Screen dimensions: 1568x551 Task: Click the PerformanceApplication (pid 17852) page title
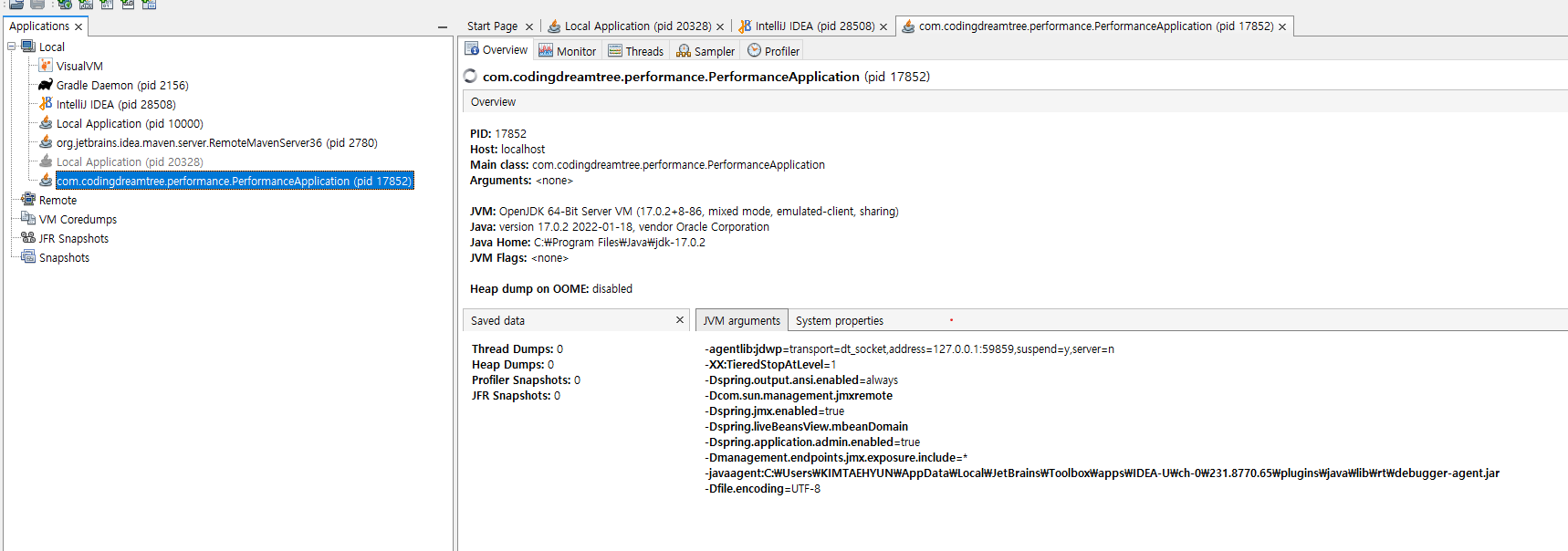click(706, 77)
